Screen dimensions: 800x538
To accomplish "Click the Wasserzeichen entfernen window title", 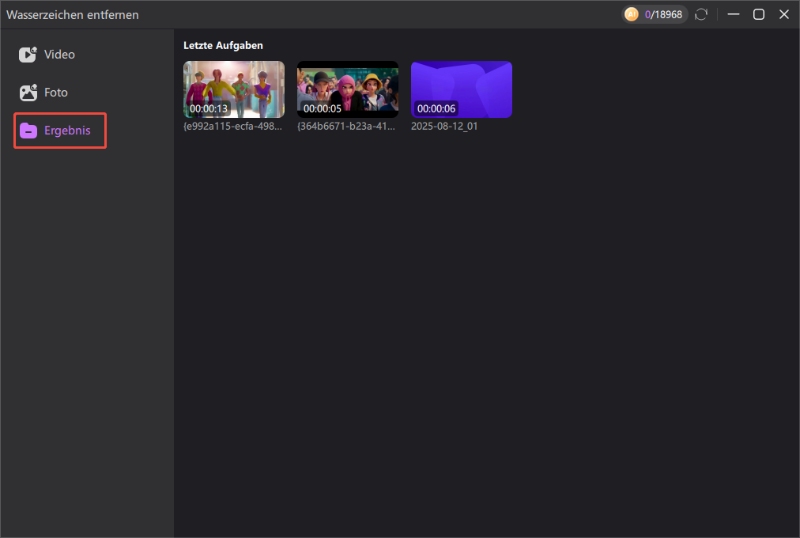I will coord(73,15).
